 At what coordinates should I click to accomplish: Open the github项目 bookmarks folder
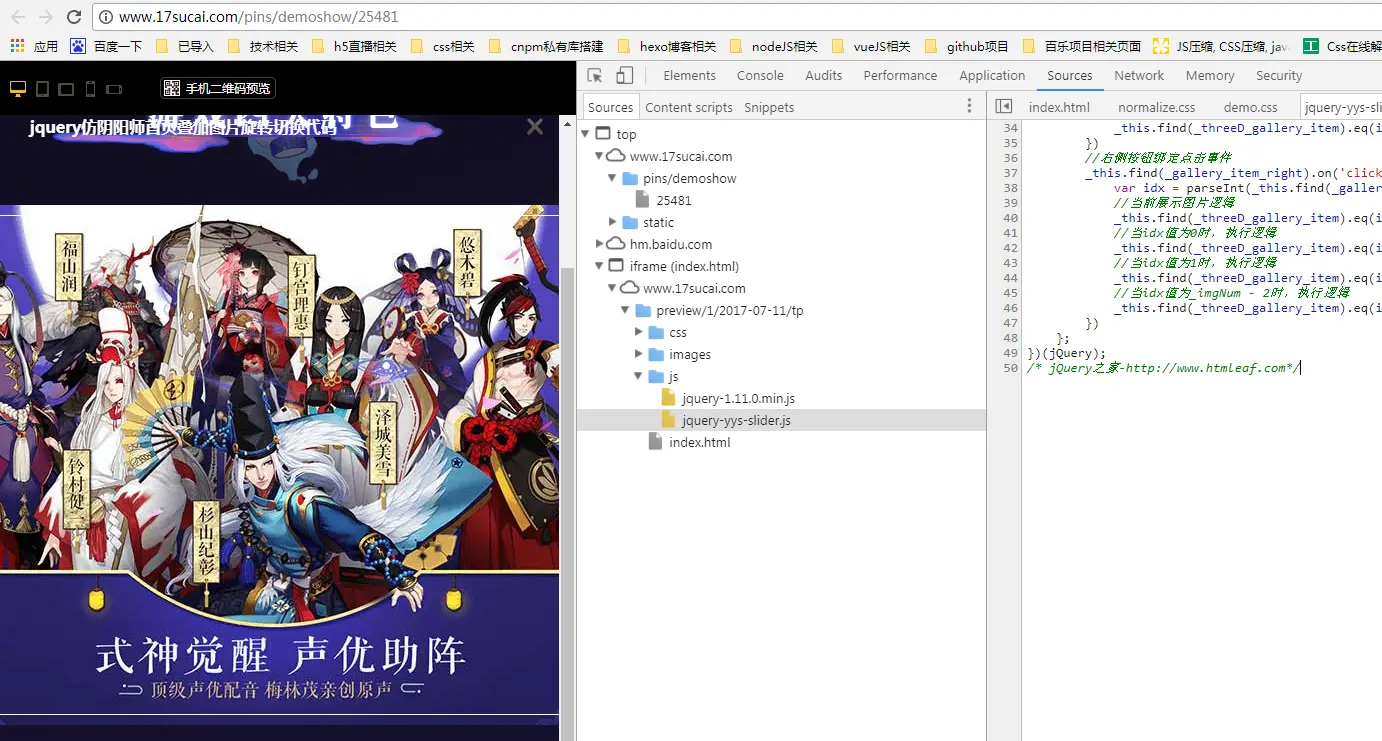click(967, 46)
